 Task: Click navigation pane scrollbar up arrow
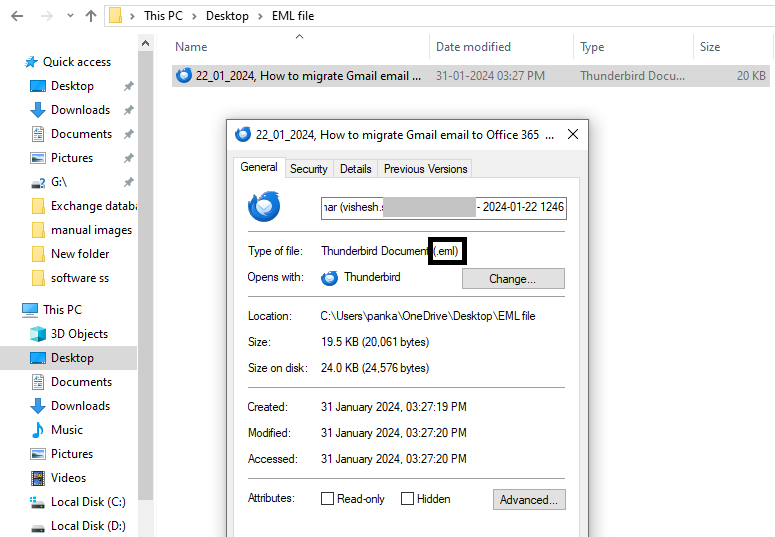(145, 44)
